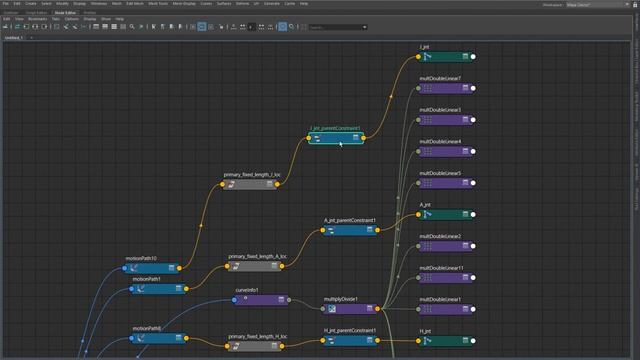Viewport: 640px width, 360px height.
Task: Select the Untitled_1 graph tab
Action: coord(13,38)
